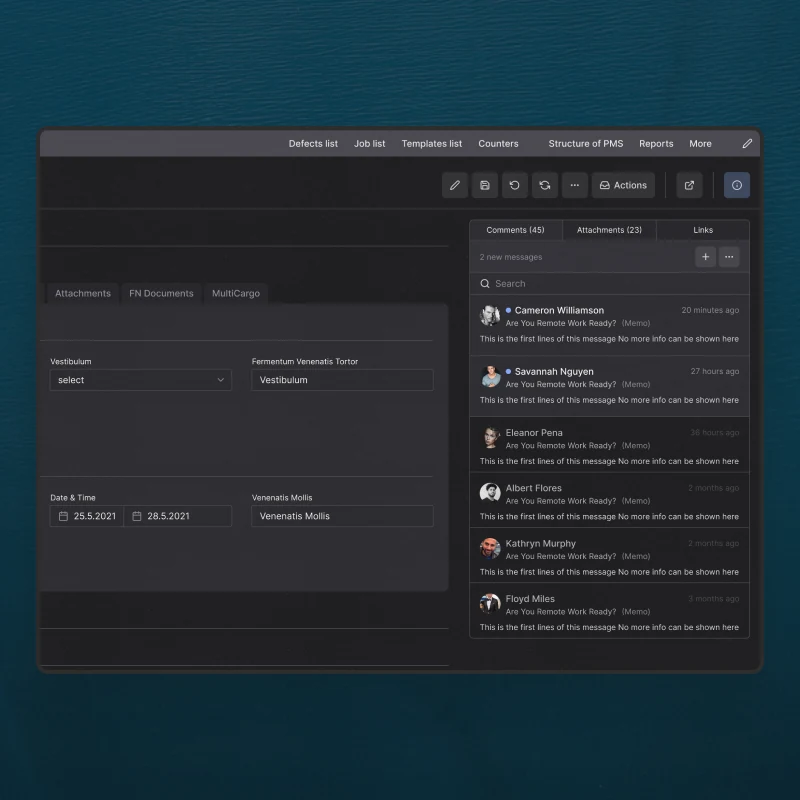Open end date calendar icon 28.5.2021
The height and width of the screenshot is (800, 800).
click(137, 516)
